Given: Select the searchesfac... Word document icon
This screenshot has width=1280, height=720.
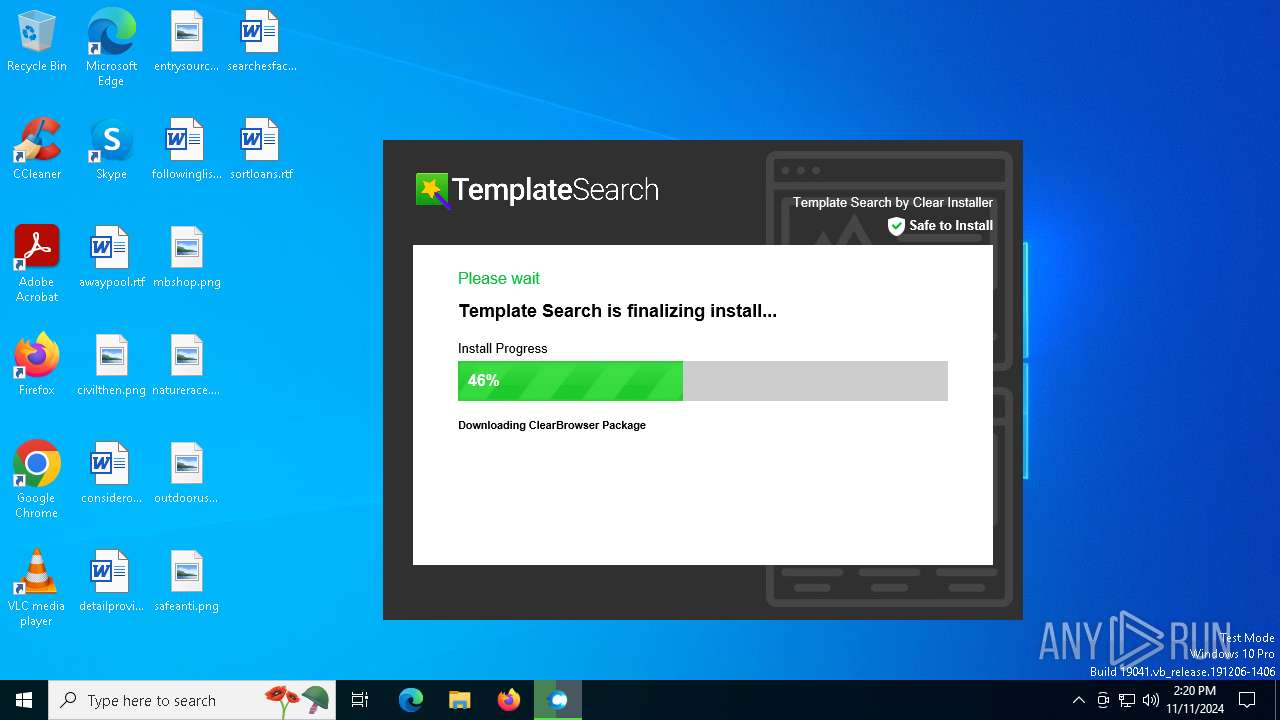Looking at the screenshot, I should (261, 42).
